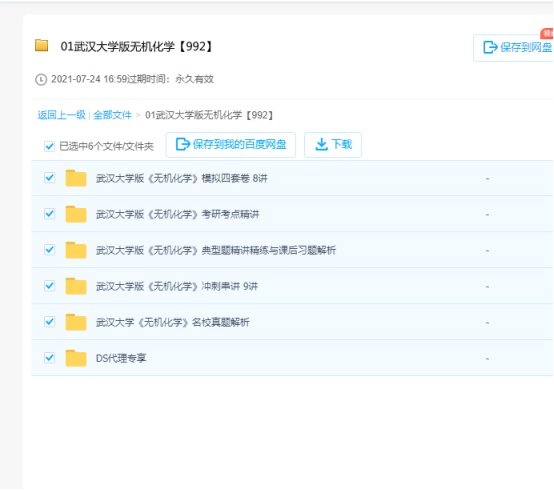Open the folder icon for 模拟四套卷 8讲
Viewport: 554px width, 490px height.
coord(76,178)
